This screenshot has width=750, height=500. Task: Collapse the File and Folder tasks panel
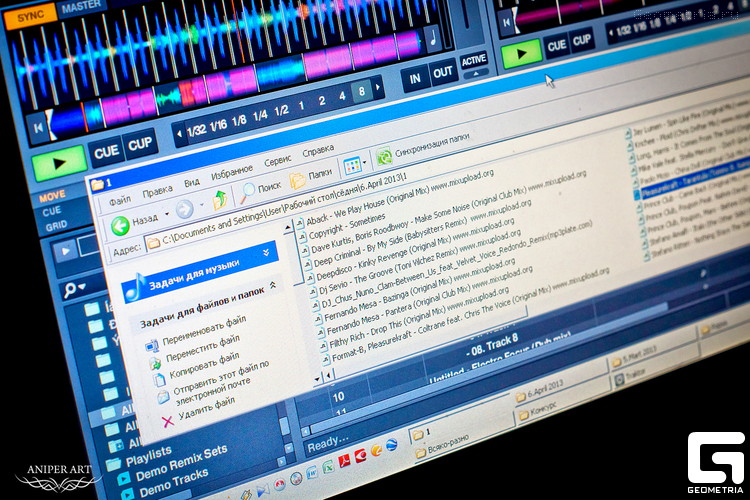click(x=273, y=286)
